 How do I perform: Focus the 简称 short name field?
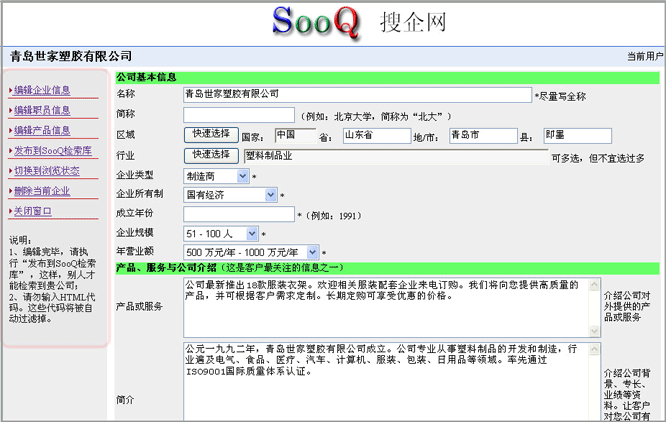(239, 115)
